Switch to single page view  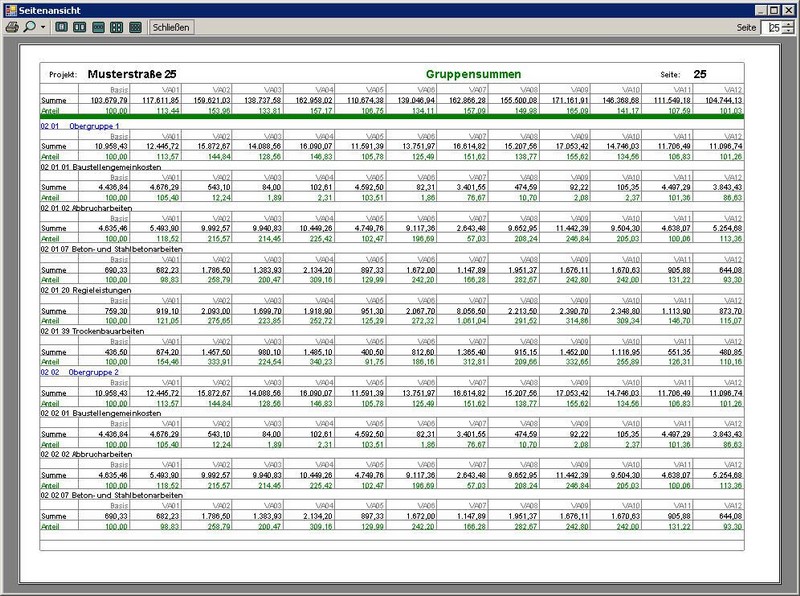click(62, 27)
